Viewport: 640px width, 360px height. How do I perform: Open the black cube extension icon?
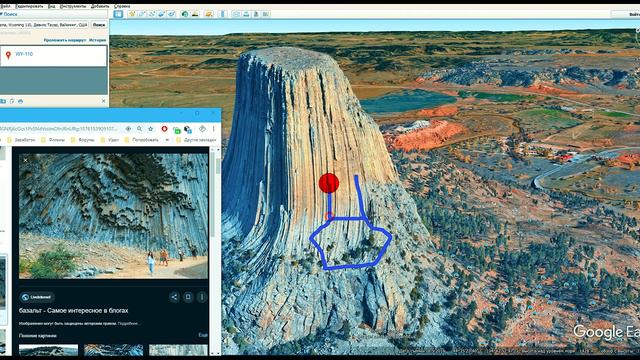(x=188, y=129)
